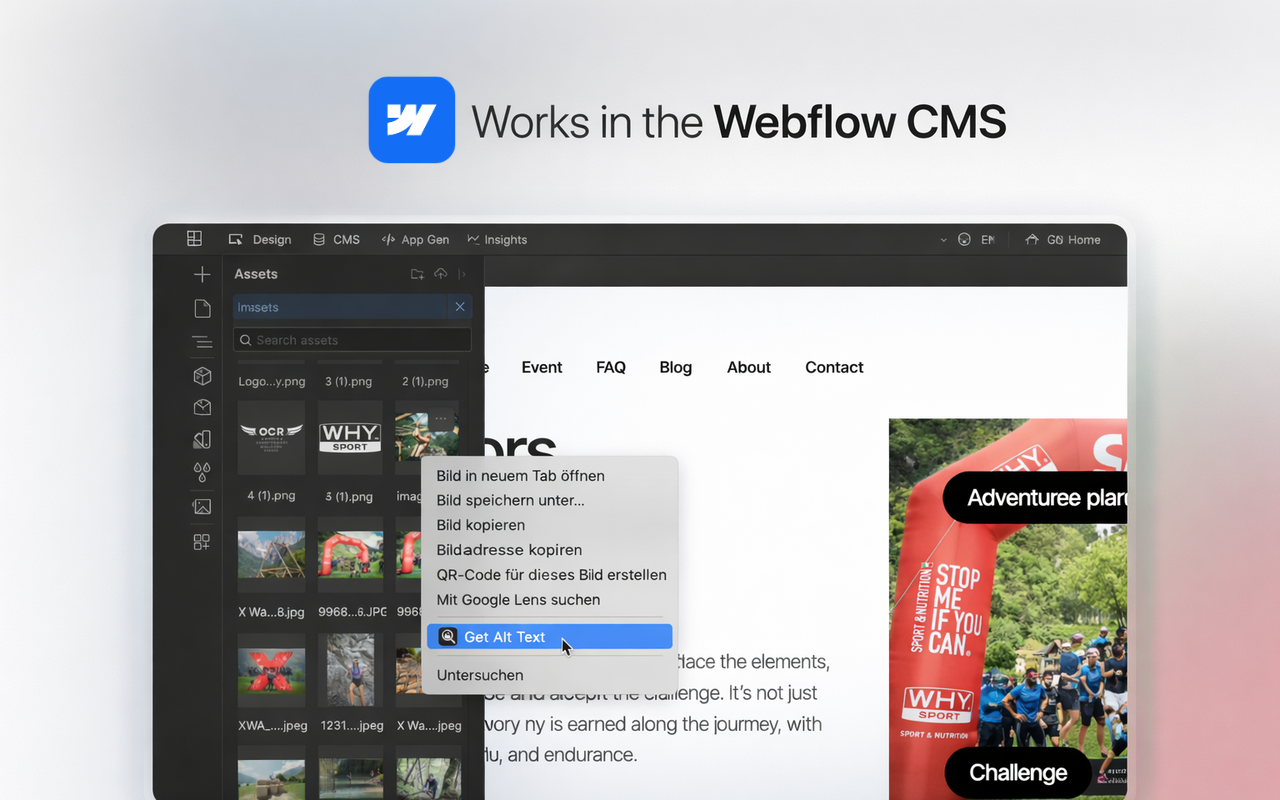Screen dimensions: 1280x800
Task: Click the face icon beside EN
Action: pos(964,240)
